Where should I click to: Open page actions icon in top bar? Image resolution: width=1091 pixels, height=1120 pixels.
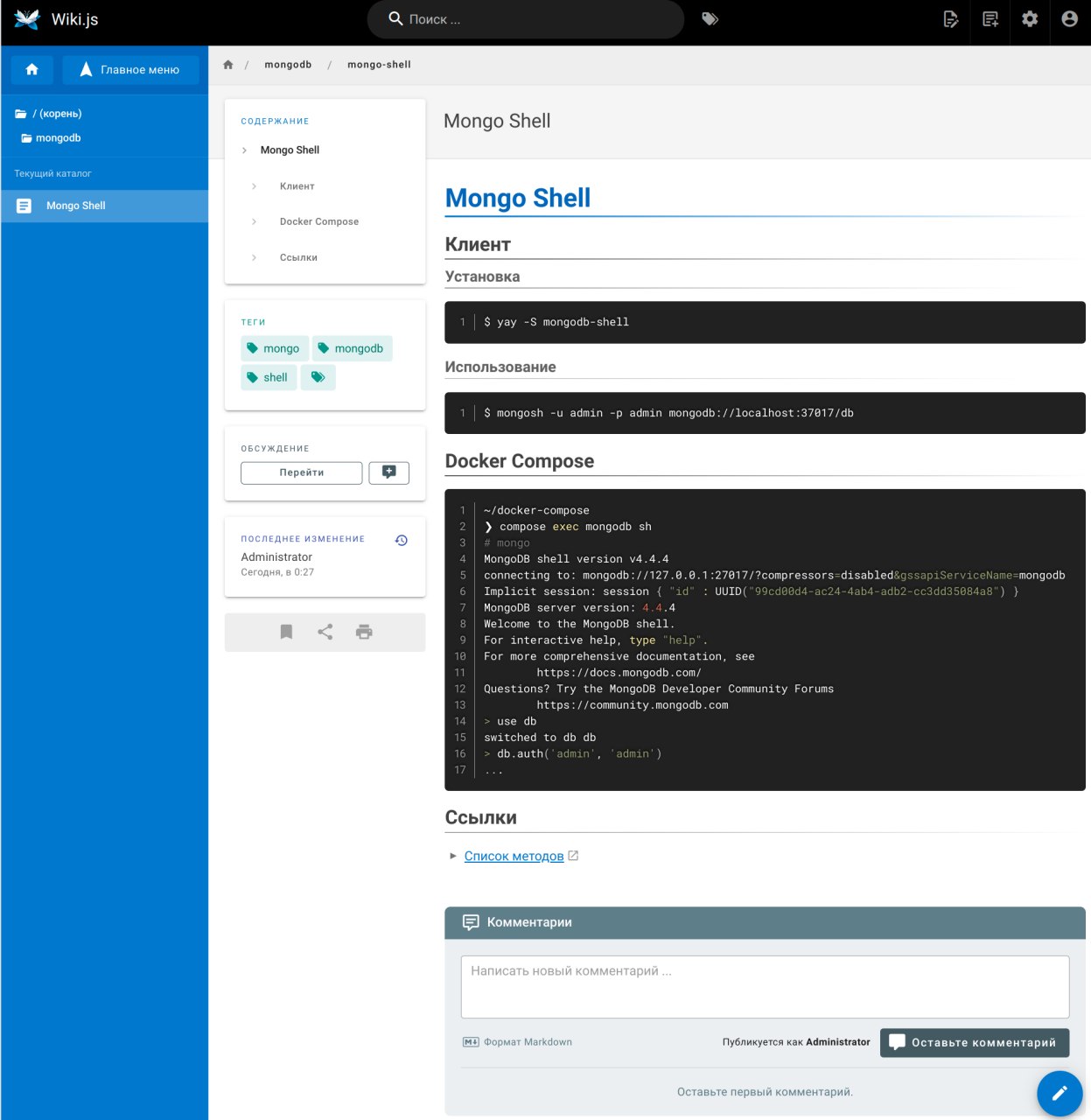coord(951,18)
